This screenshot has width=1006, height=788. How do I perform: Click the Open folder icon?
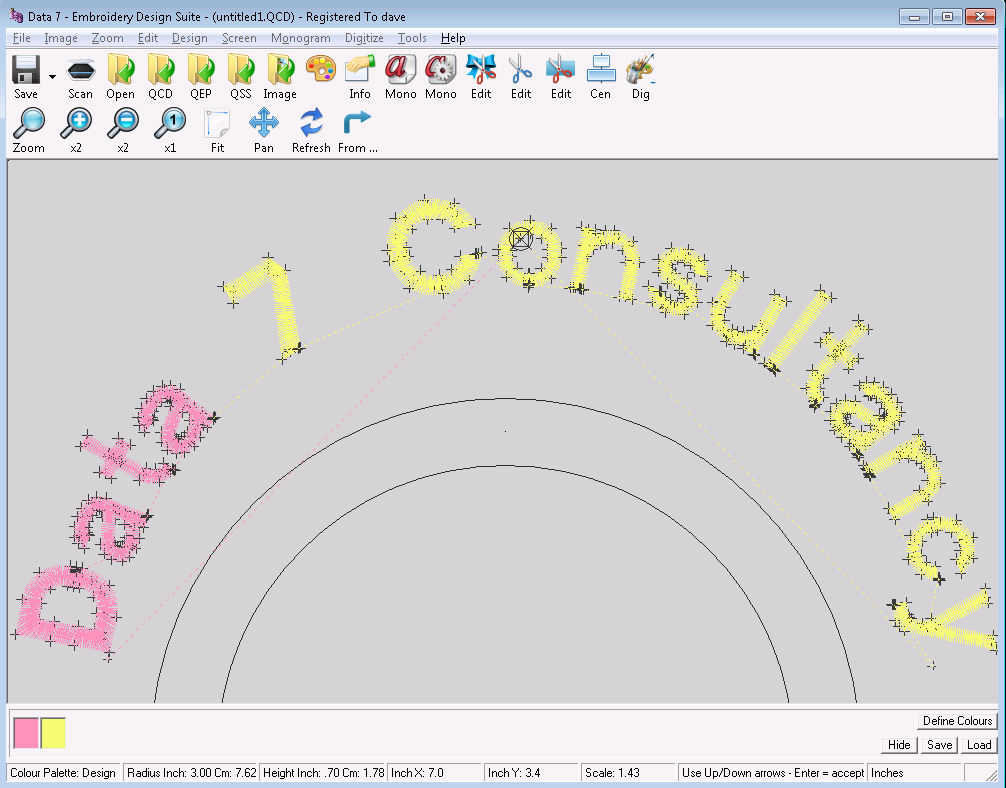click(x=121, y=70)
